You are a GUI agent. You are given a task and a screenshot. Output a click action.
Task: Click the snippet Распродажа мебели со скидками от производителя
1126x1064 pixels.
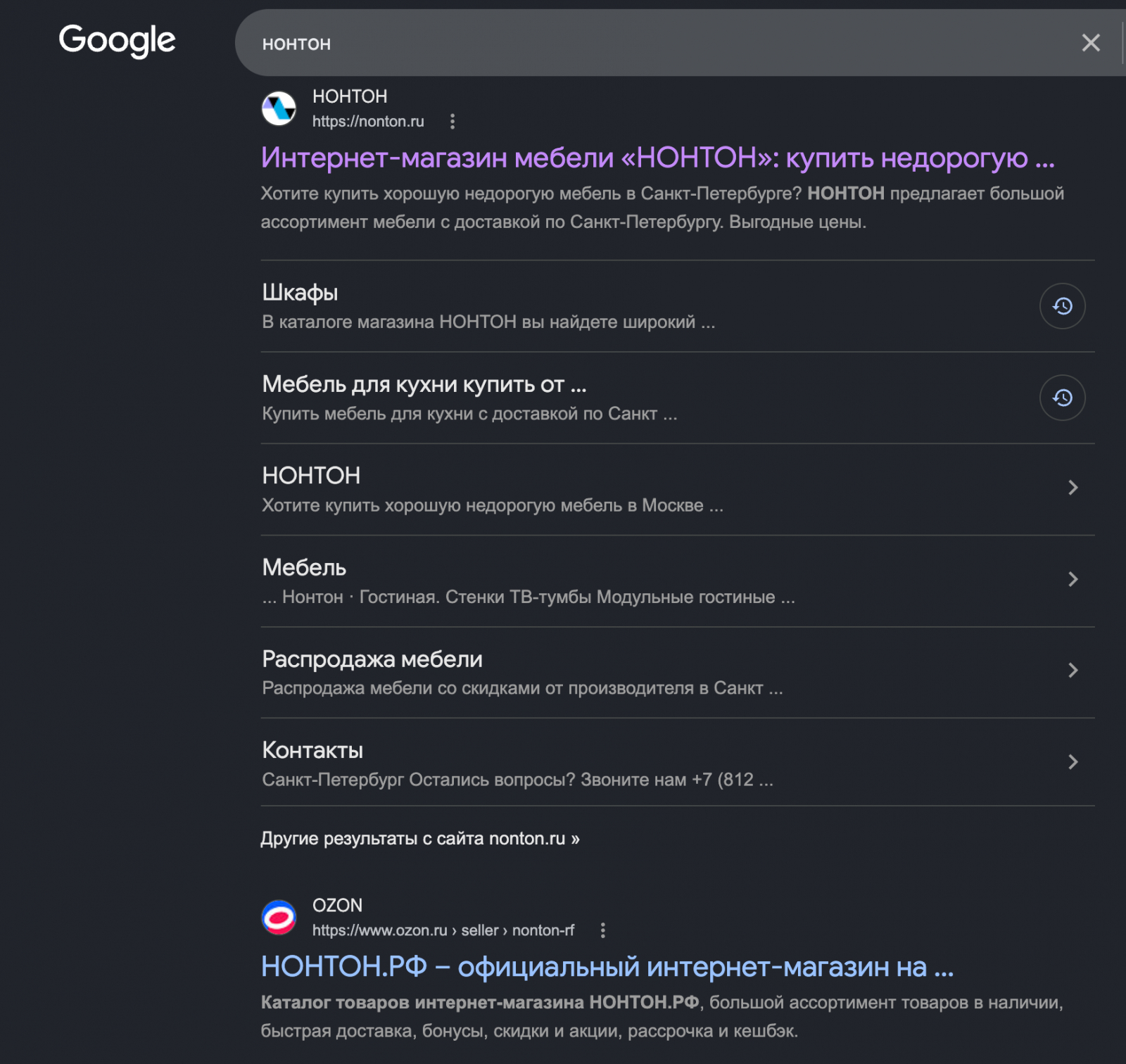pyautogui.click(x=522, y=688)
